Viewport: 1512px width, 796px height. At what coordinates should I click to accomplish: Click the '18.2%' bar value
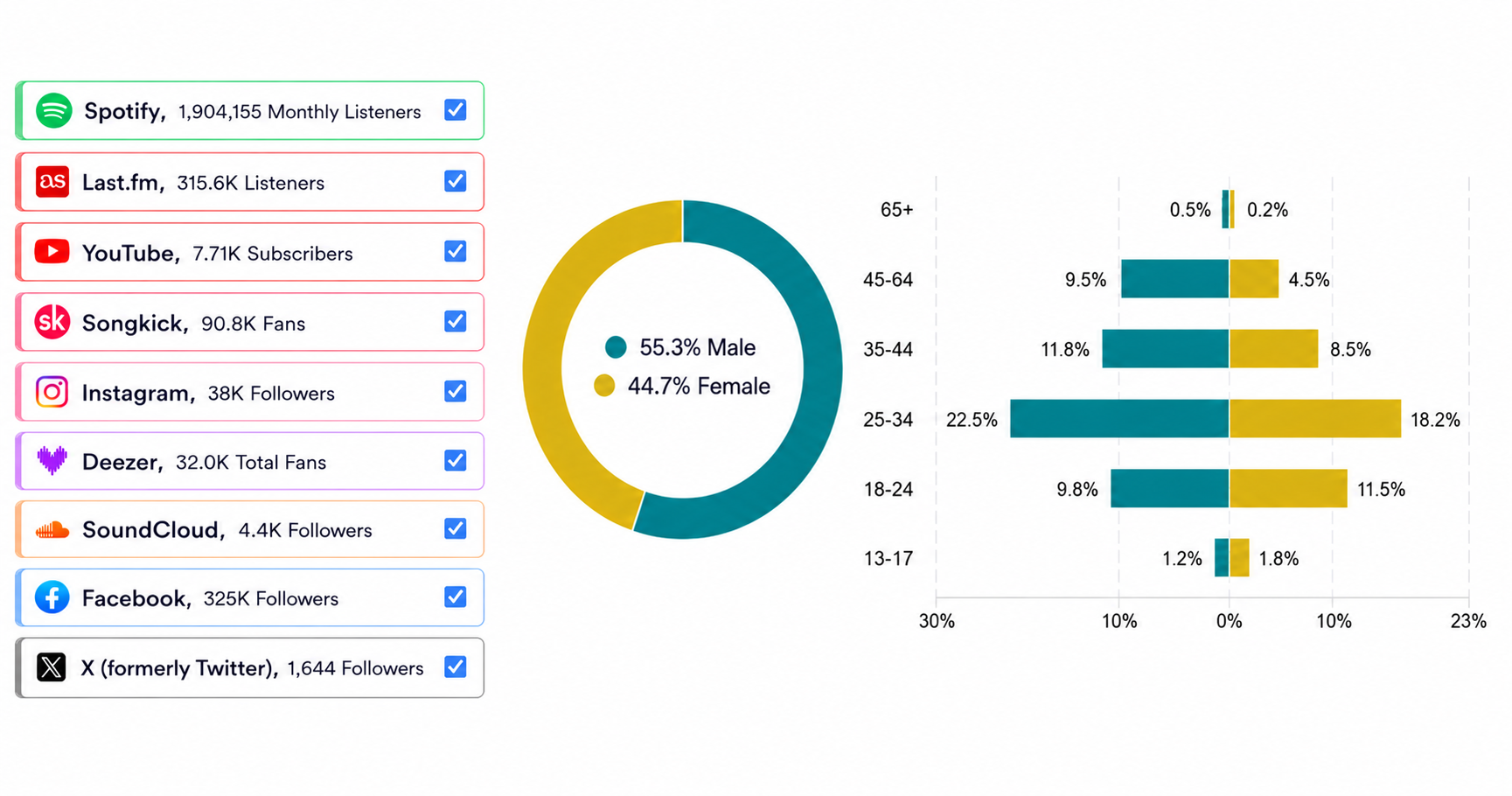click(x=1435, y=420)
